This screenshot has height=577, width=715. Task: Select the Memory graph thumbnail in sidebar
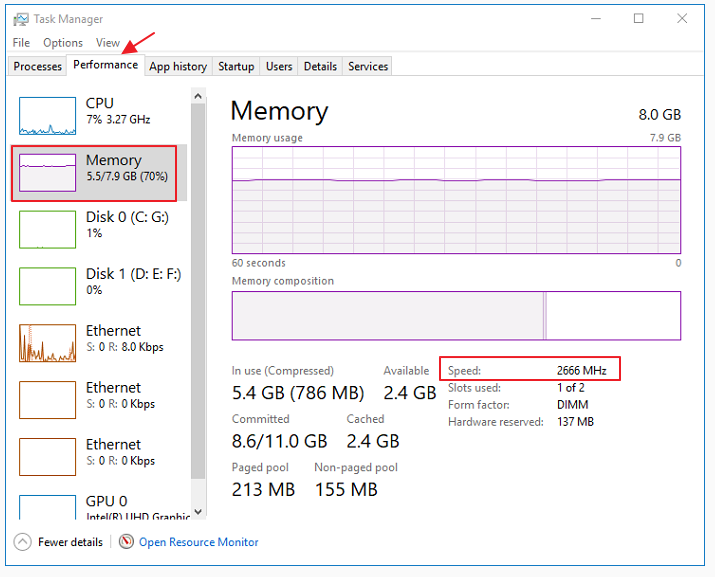(47, 173)
